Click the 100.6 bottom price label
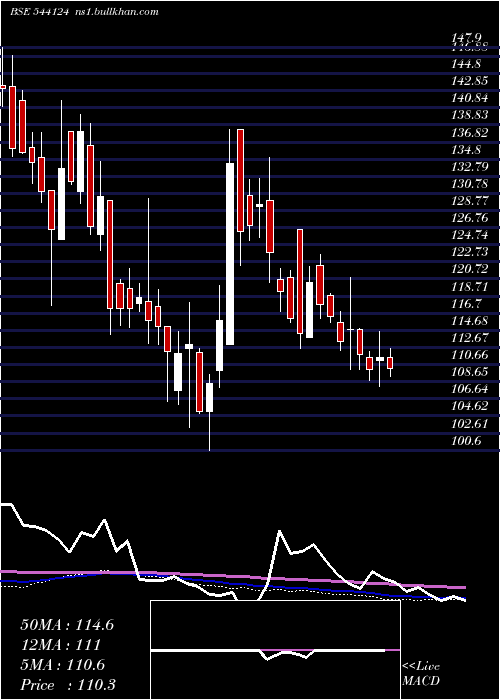 coord(467,441)
